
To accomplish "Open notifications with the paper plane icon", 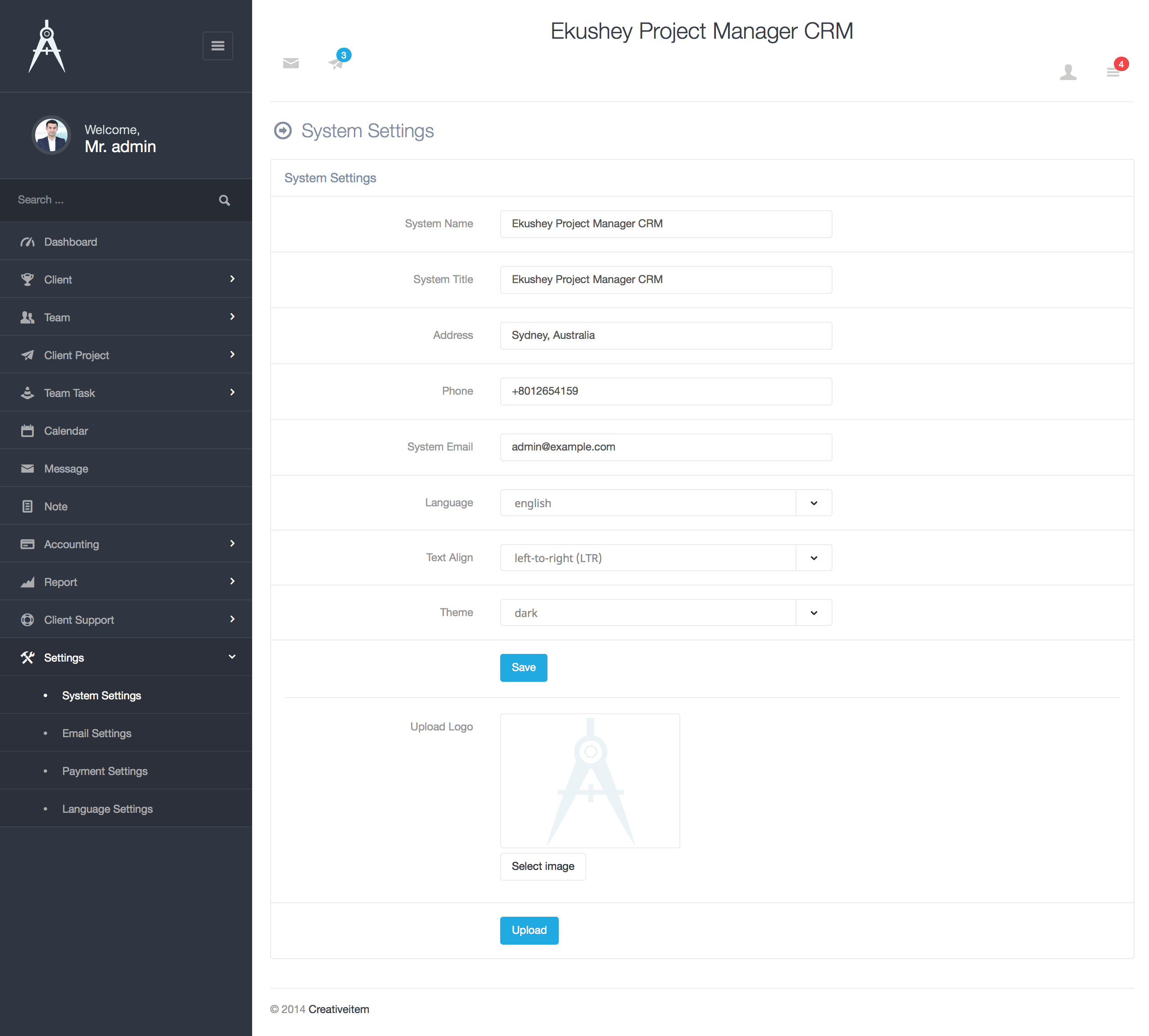I will [x=336, y=64].
